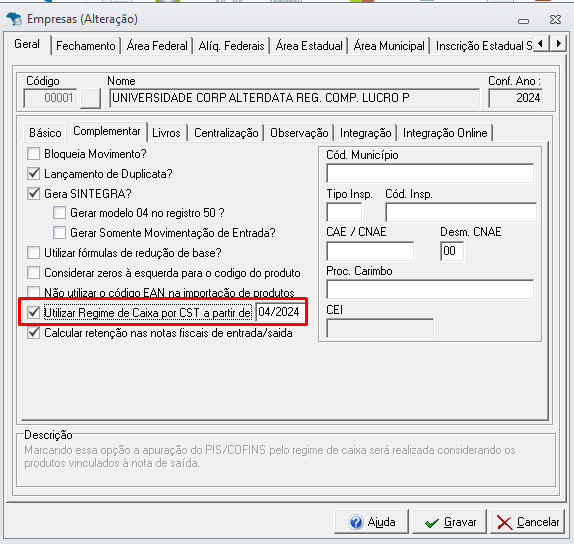Select the Básico sub-tab

45,133
